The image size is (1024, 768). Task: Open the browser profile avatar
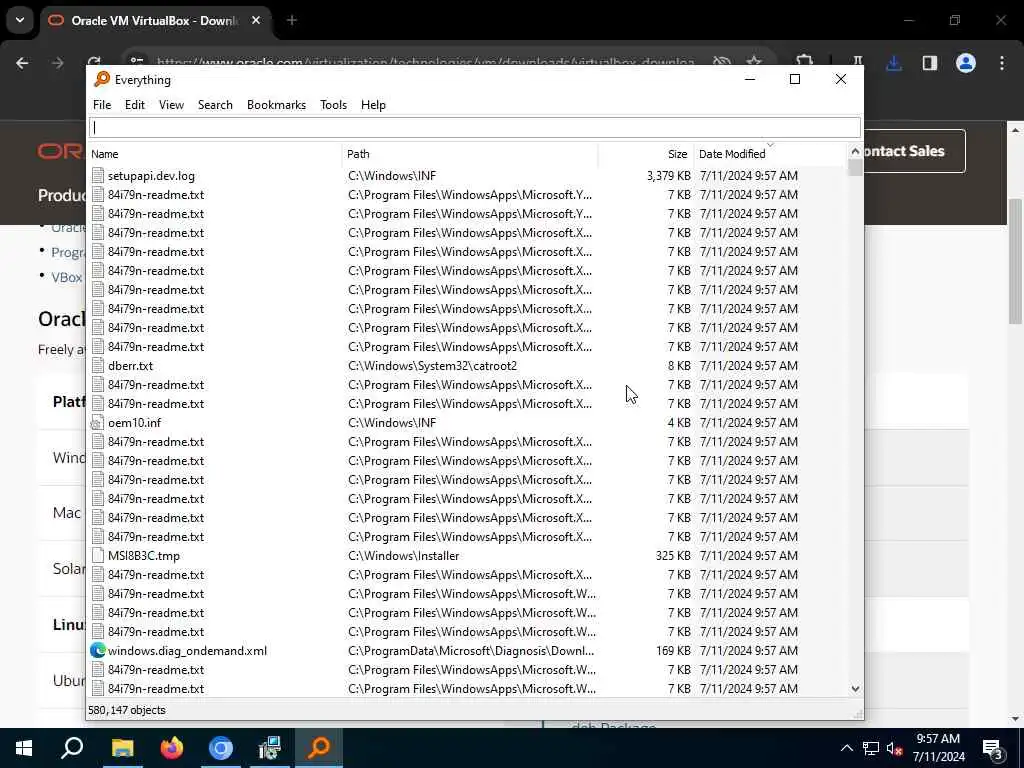tap(966, 63)
